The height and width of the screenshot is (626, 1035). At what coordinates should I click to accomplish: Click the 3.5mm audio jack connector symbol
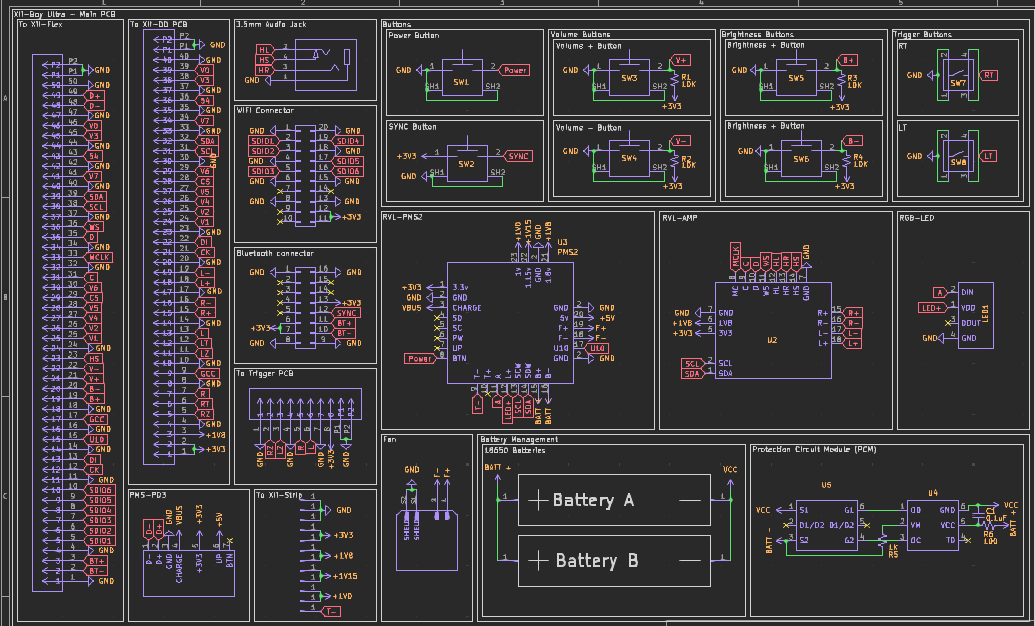[x=325, y=63]
